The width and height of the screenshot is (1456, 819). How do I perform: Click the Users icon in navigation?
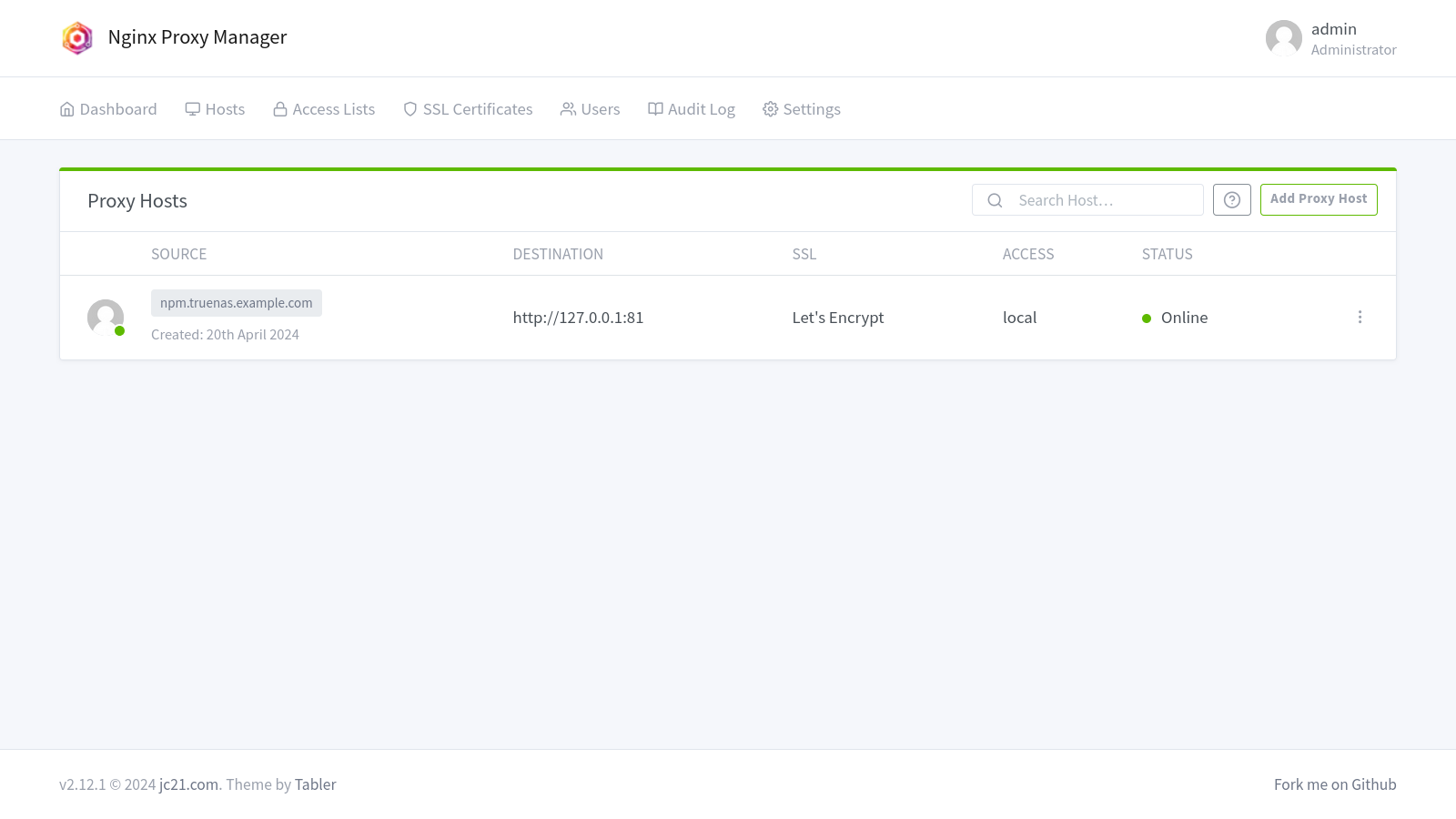(567, 108)
